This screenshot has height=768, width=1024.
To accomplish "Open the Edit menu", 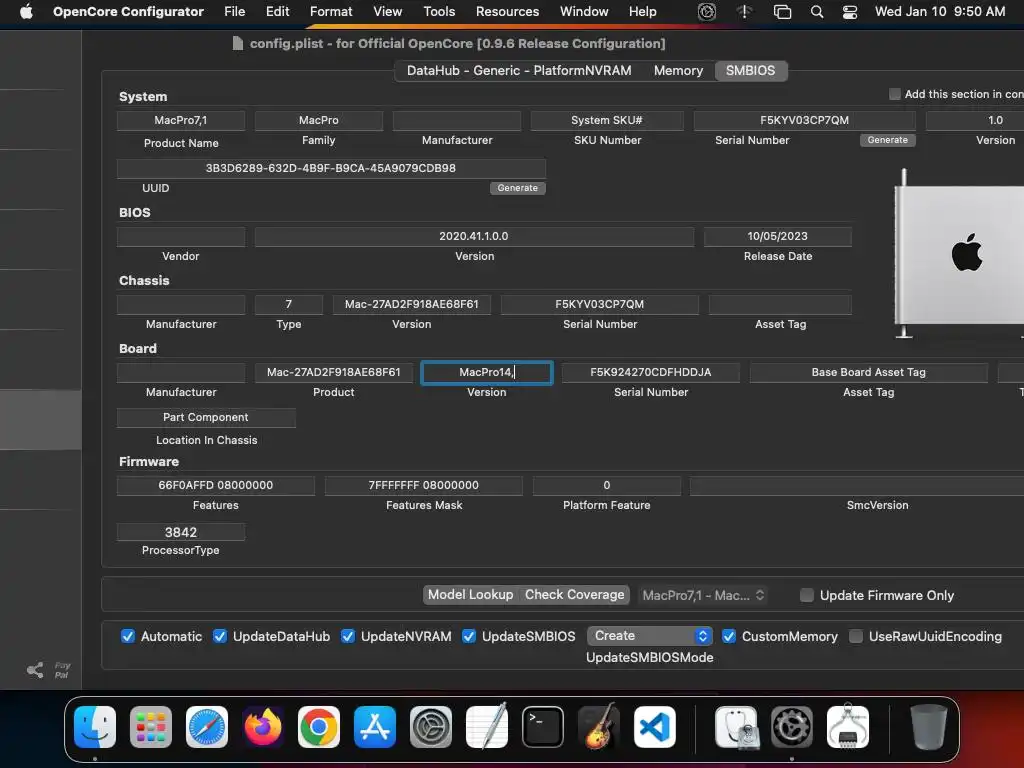I will (277, 12).
